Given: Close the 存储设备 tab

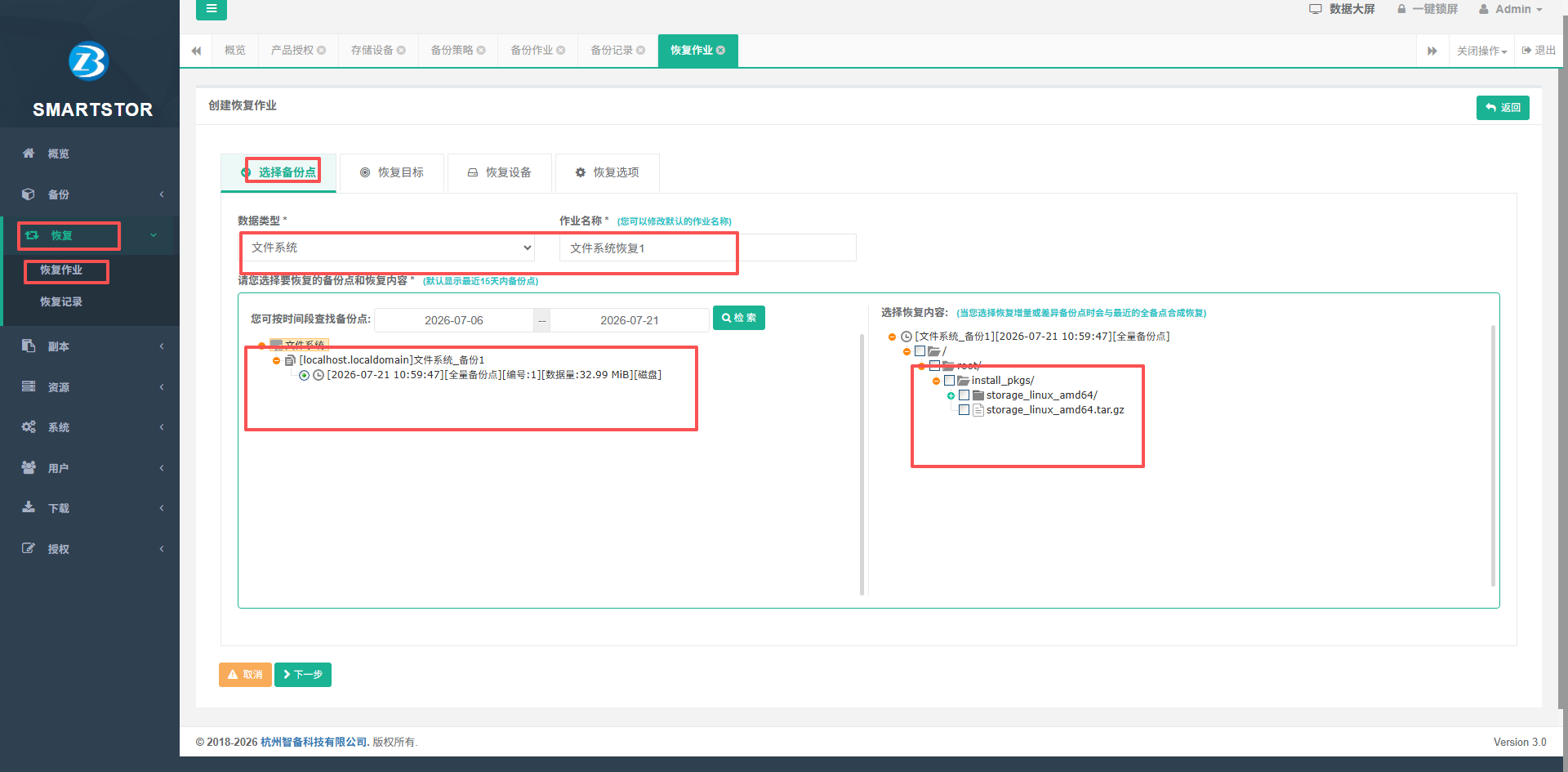Looking at the screenshot, I should point(401,51).
